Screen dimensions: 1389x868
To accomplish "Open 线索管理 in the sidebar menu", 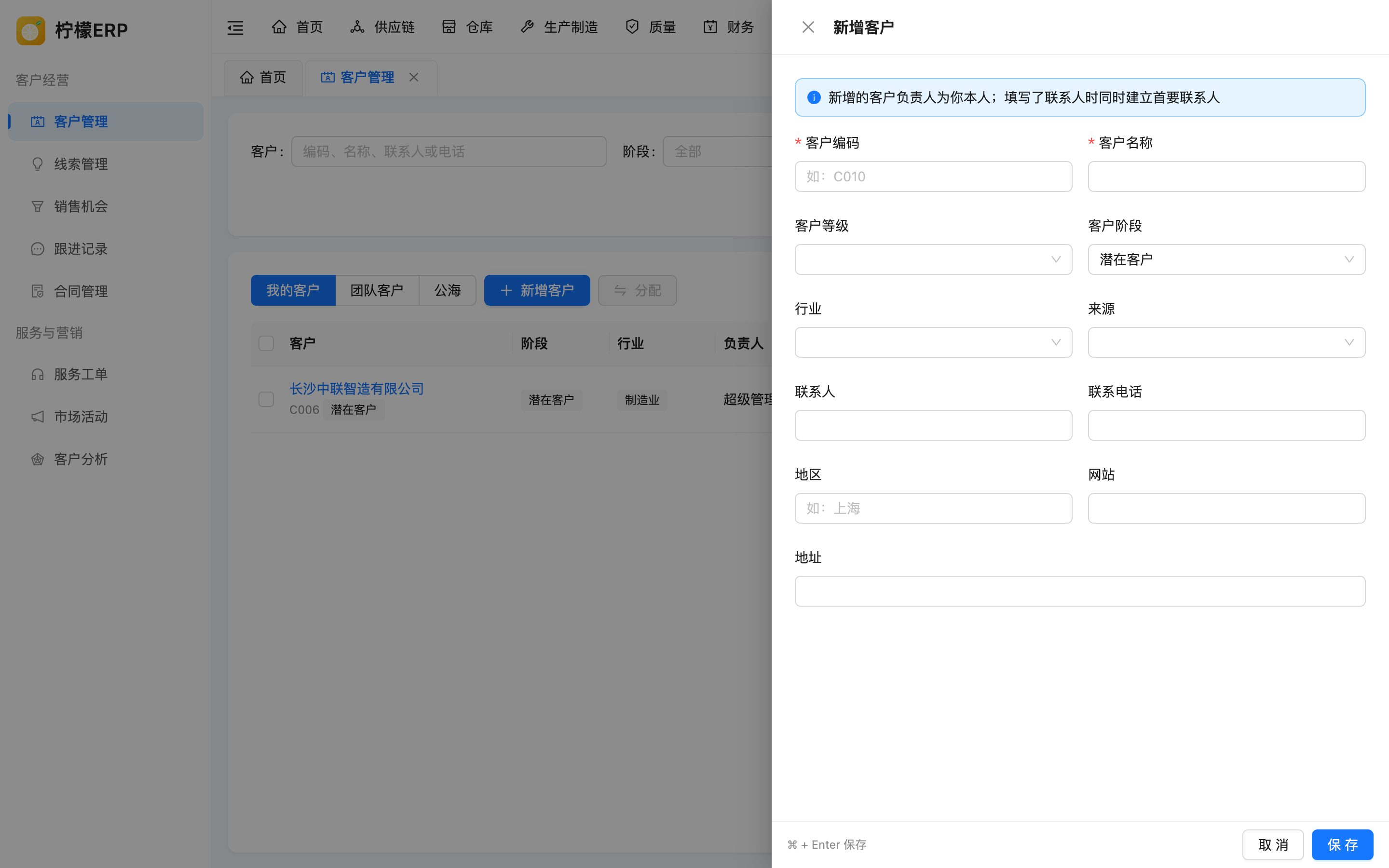I will 106,164.
